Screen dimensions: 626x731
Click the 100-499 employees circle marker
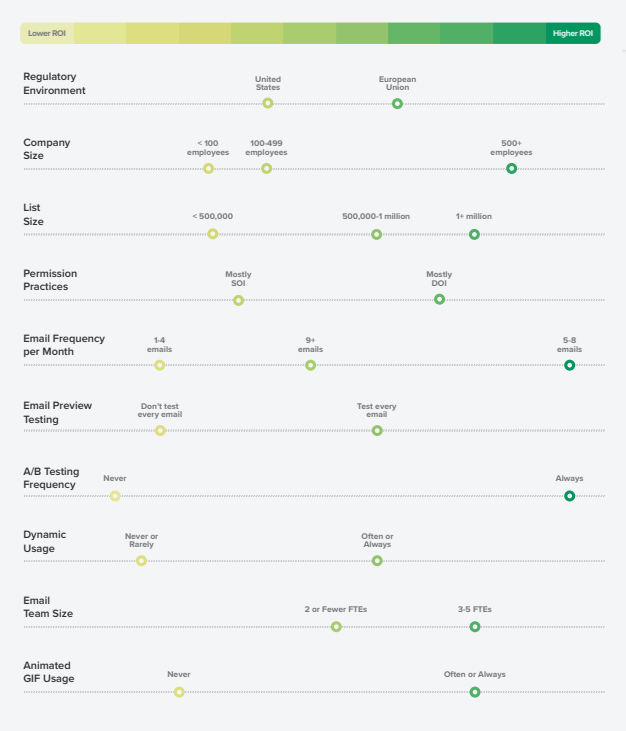tap(266, 168)
